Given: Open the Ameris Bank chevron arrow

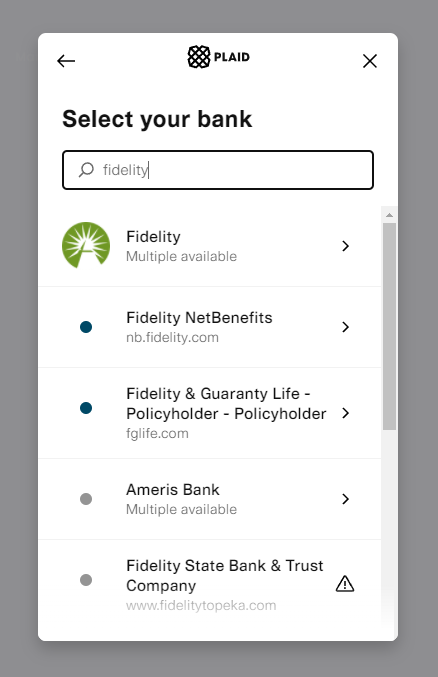Looking at the screenshot, I should 345,499.
